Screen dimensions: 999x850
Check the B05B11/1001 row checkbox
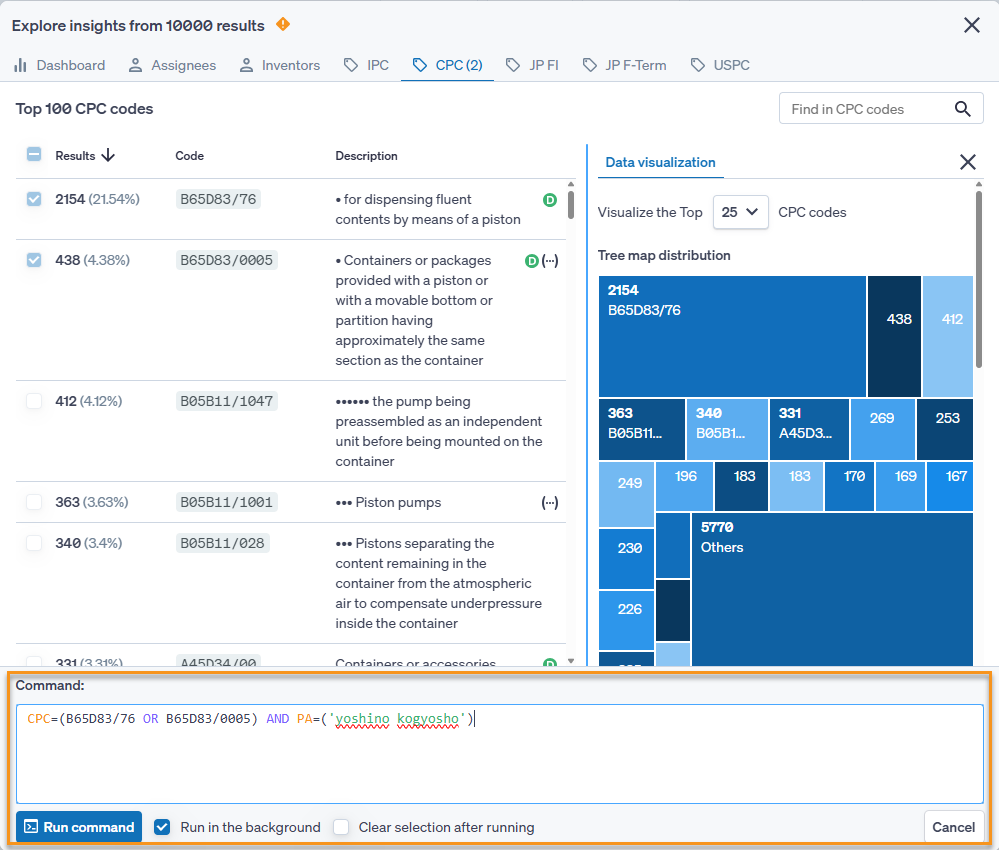(34, 501)
